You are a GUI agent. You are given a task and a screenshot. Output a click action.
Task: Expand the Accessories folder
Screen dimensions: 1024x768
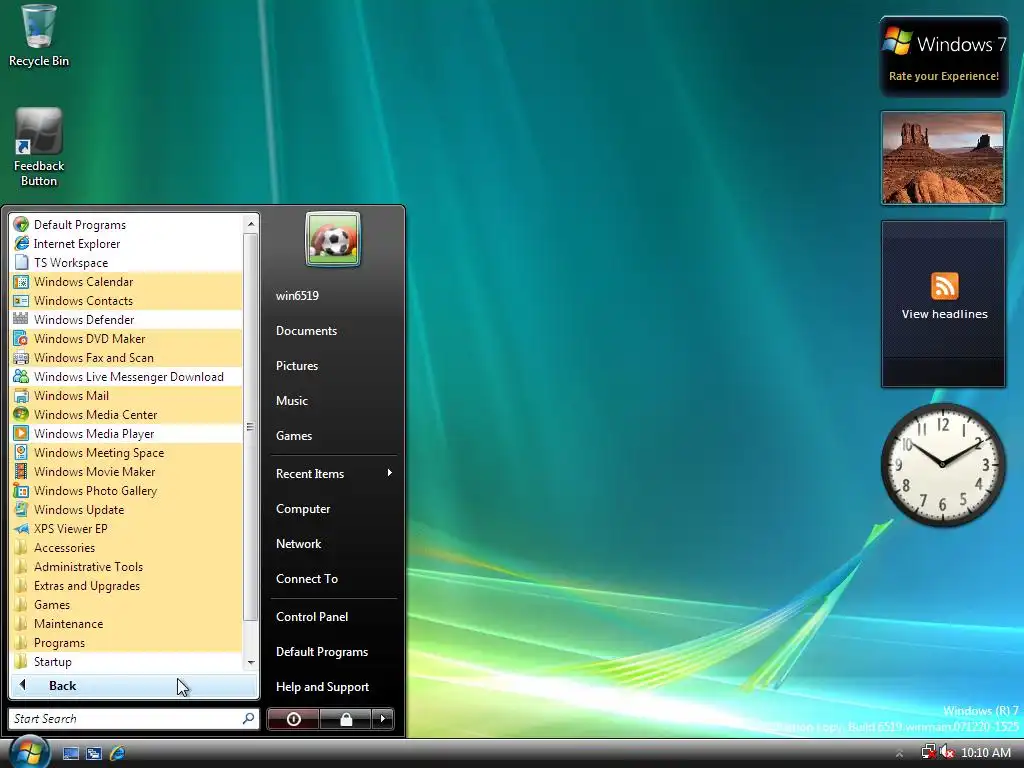[127, 547]
